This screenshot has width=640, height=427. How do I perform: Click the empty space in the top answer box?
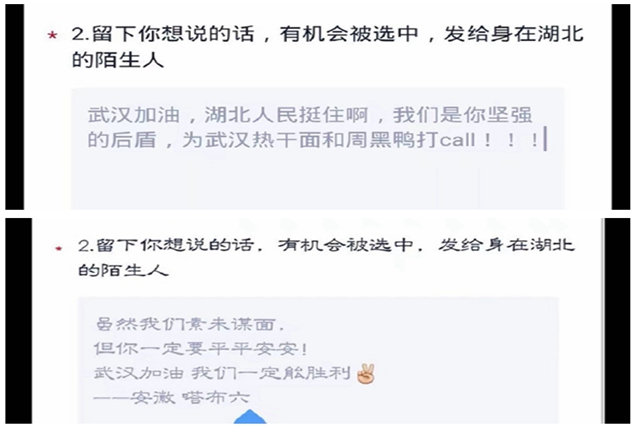click(318, 182)
